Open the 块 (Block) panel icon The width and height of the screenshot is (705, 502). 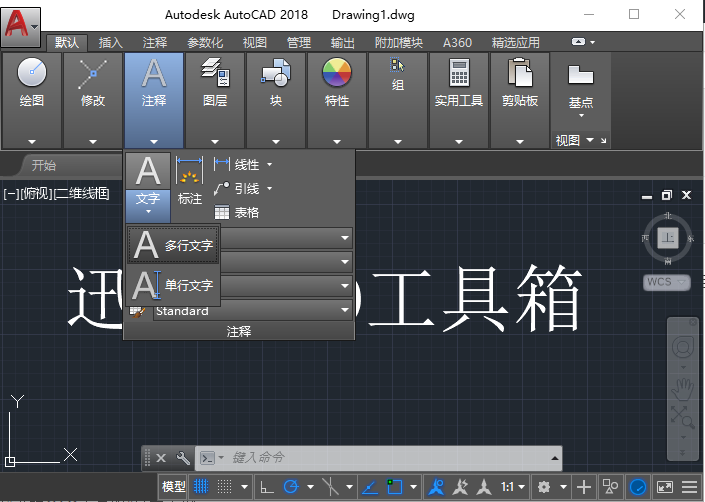[276, 72]
